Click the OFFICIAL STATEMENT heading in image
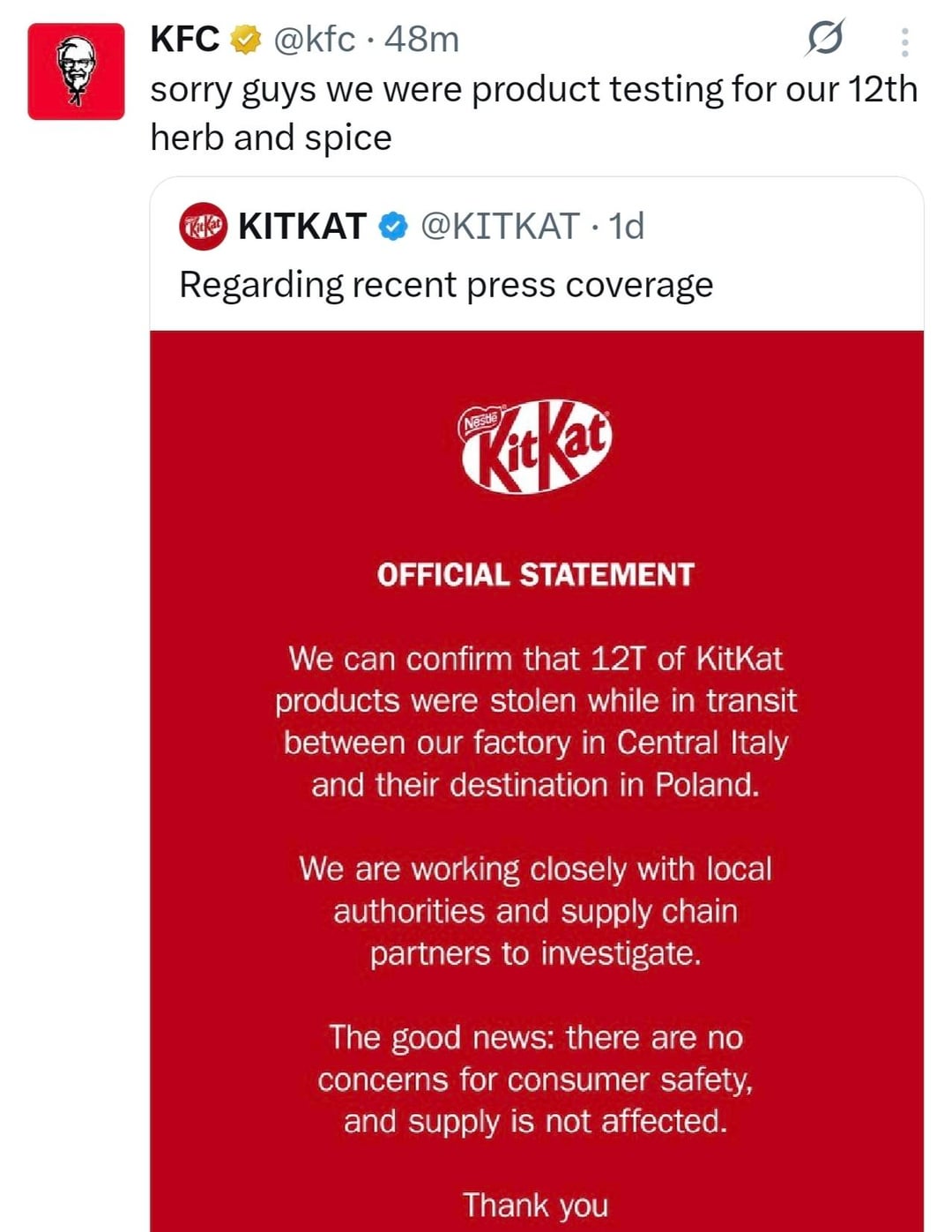 pos(535,575)
